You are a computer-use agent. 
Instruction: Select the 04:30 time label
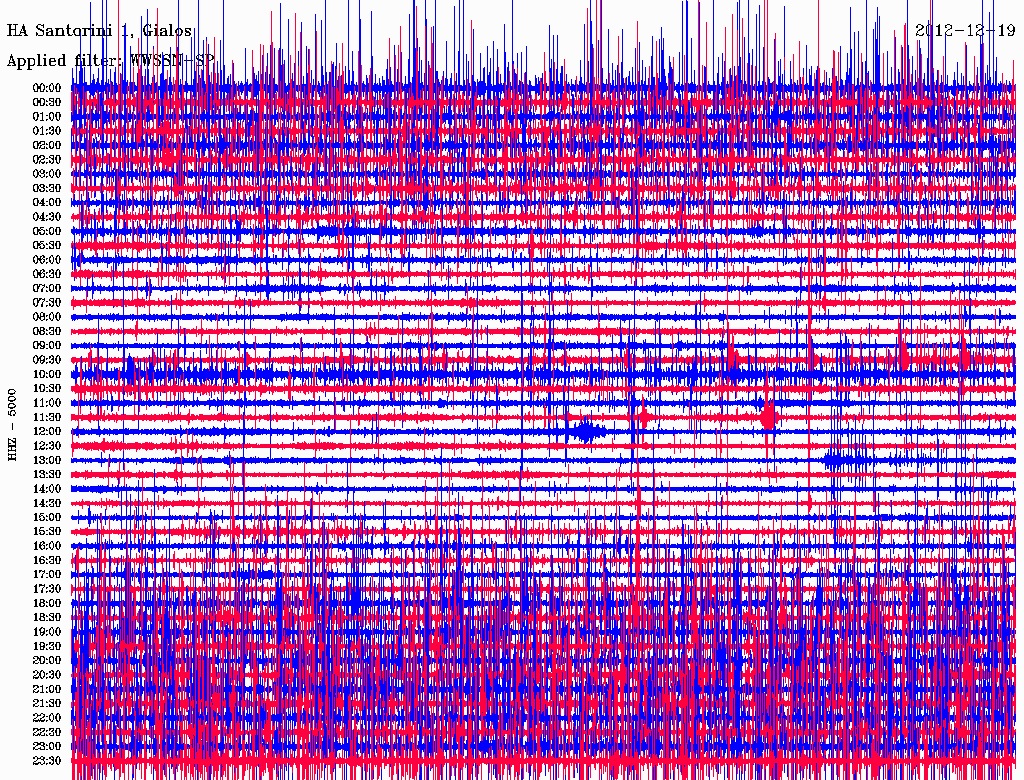pyautogui.click(x=47, y=217)
